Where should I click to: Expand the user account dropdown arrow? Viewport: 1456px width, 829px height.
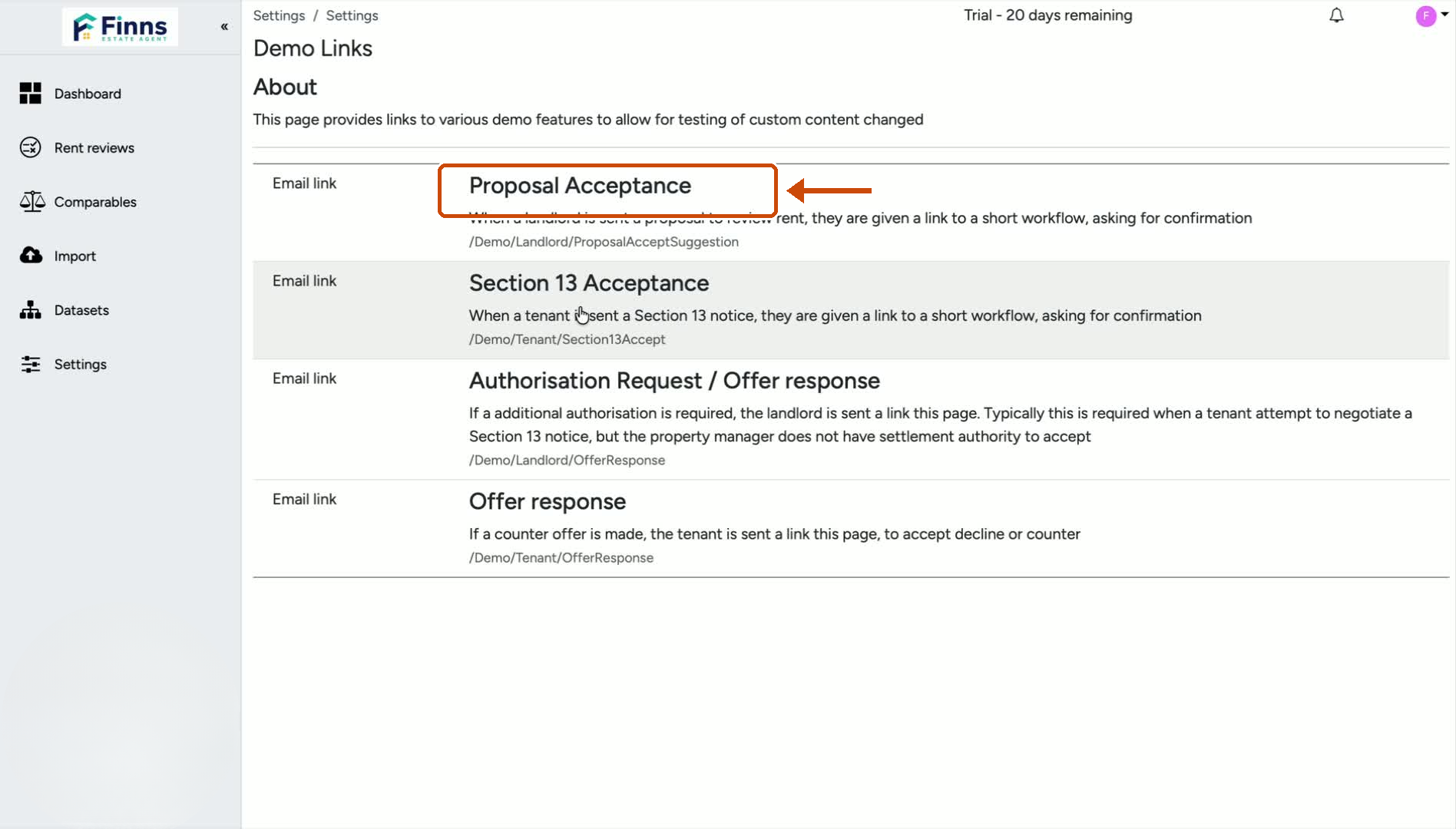coord(1444,14)
